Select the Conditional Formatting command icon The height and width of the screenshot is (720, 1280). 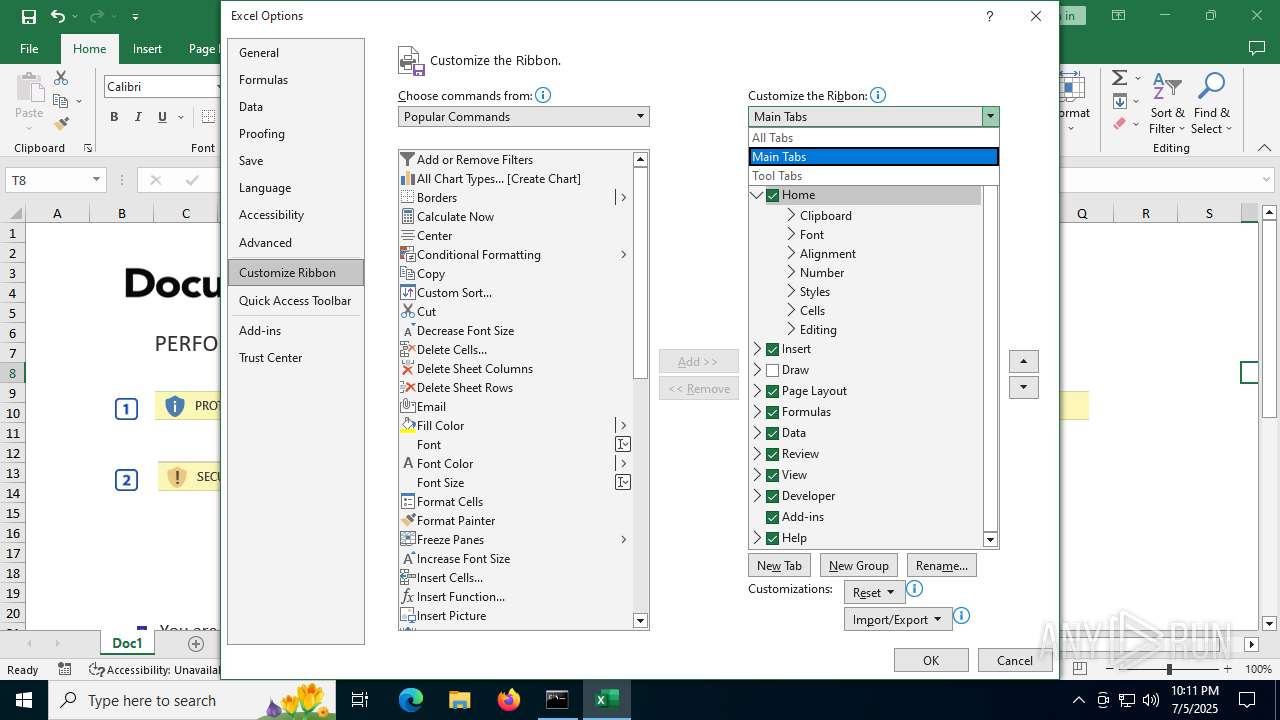pyautogui.click(x=407, y=254)
